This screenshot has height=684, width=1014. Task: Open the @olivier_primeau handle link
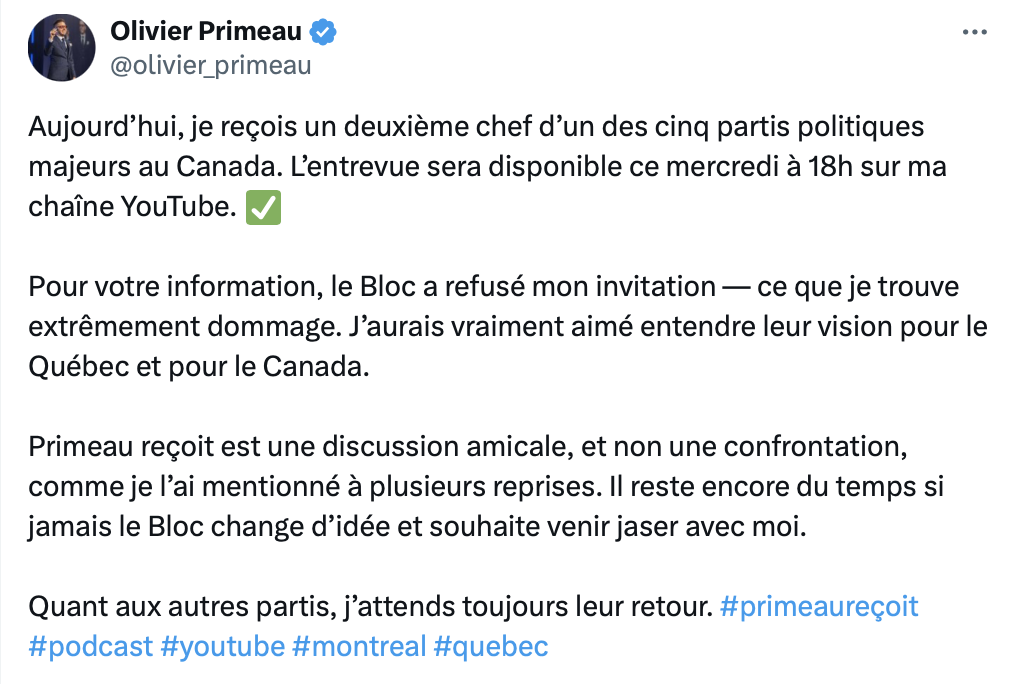211,66
